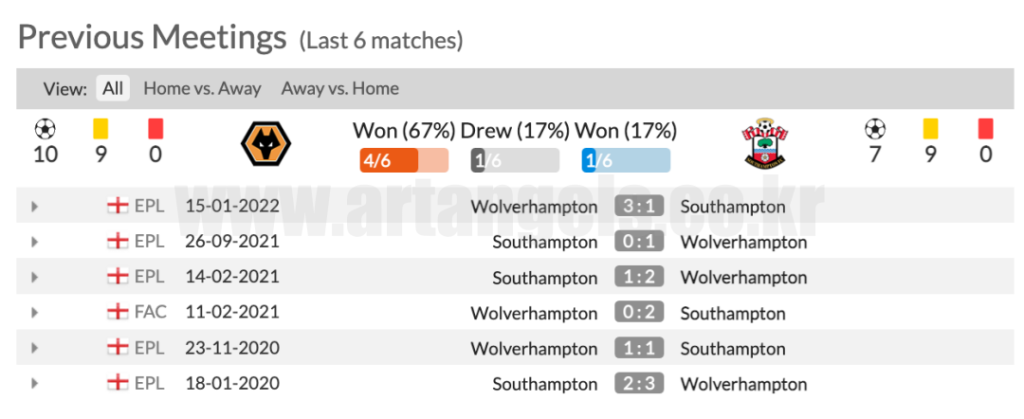Click the right soccer ball goals icon
1024x419 pixels.
[x=875, y=129]
